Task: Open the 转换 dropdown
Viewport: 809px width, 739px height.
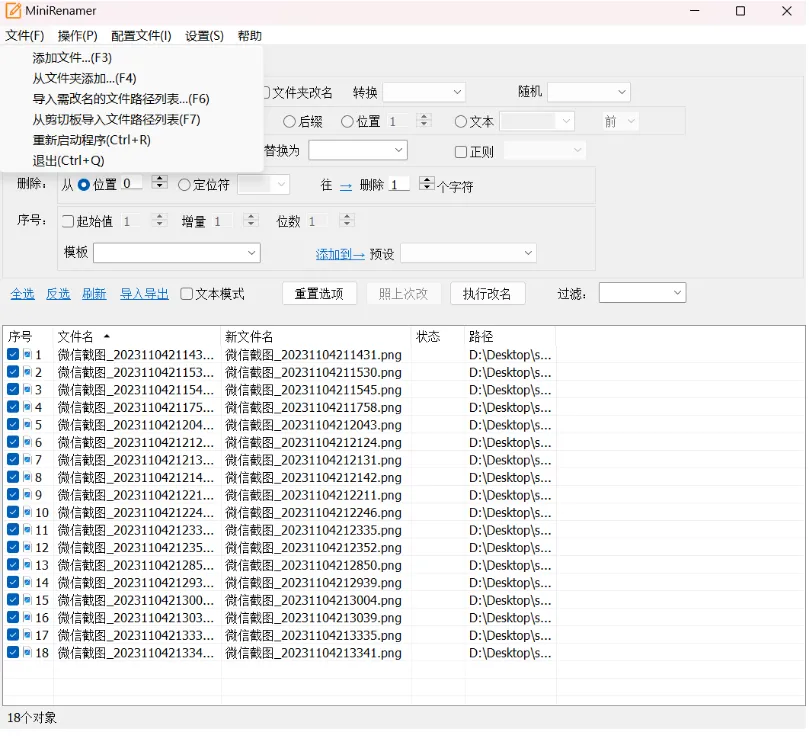Action: tap(424, 92)
